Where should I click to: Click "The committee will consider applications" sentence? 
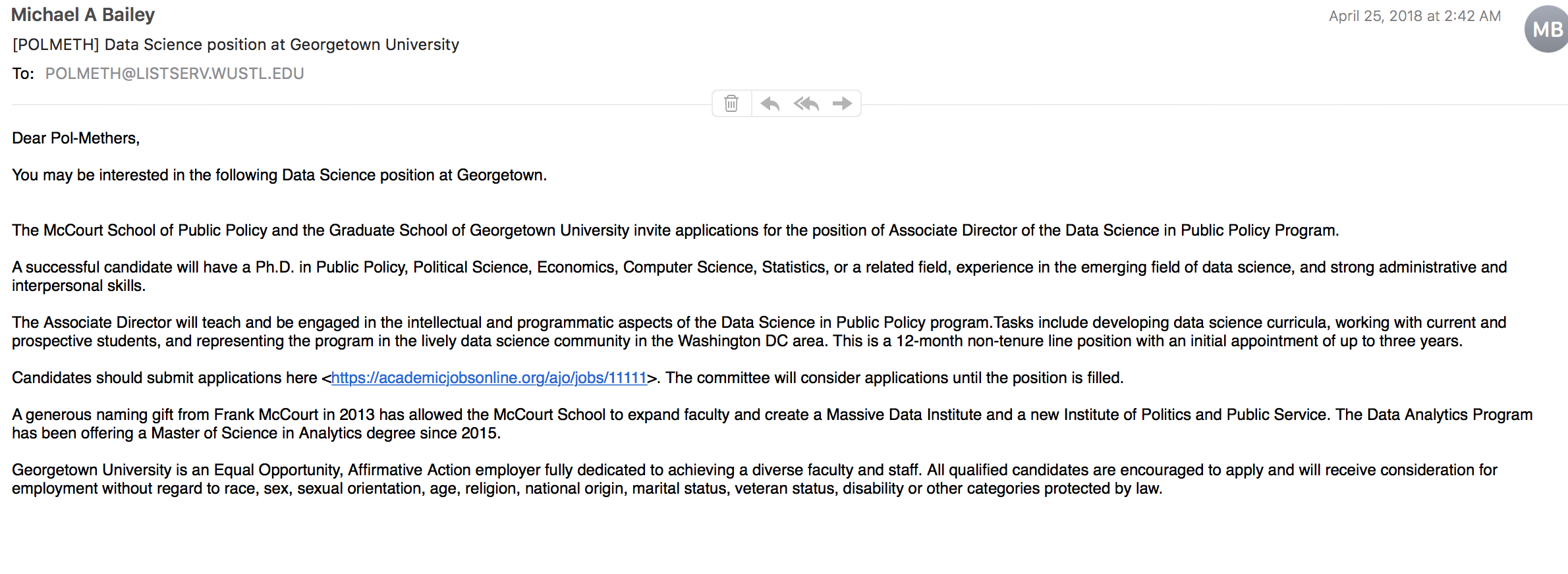click(894, 378)
